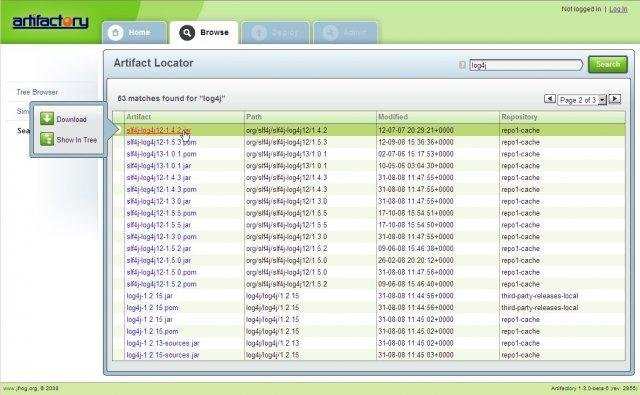Open log4j-1.2.15.jar in third-party-releases-local
Screen dimensions: 640x395
coord(149,296)
